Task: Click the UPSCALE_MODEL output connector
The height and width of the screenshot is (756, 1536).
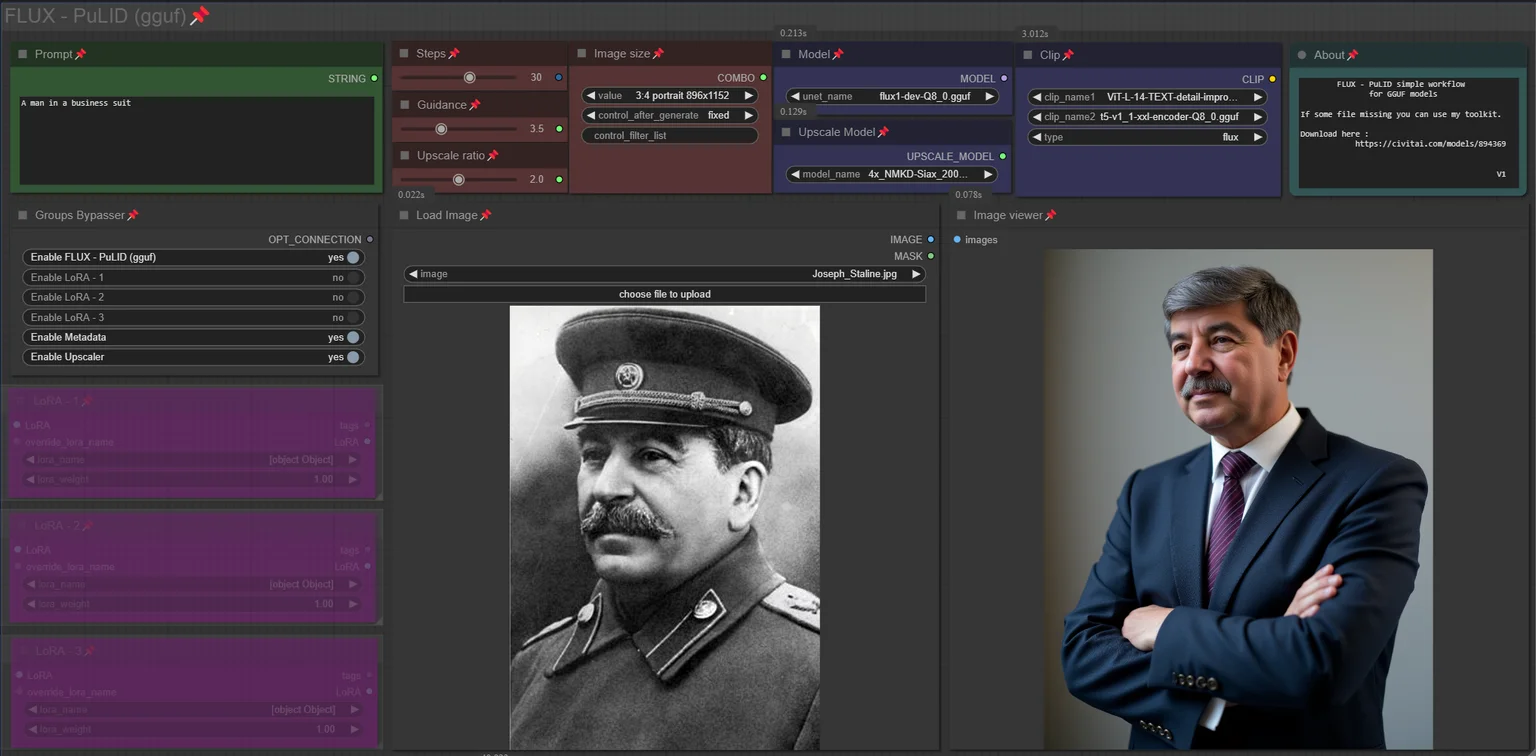Action: (1003, 156)
